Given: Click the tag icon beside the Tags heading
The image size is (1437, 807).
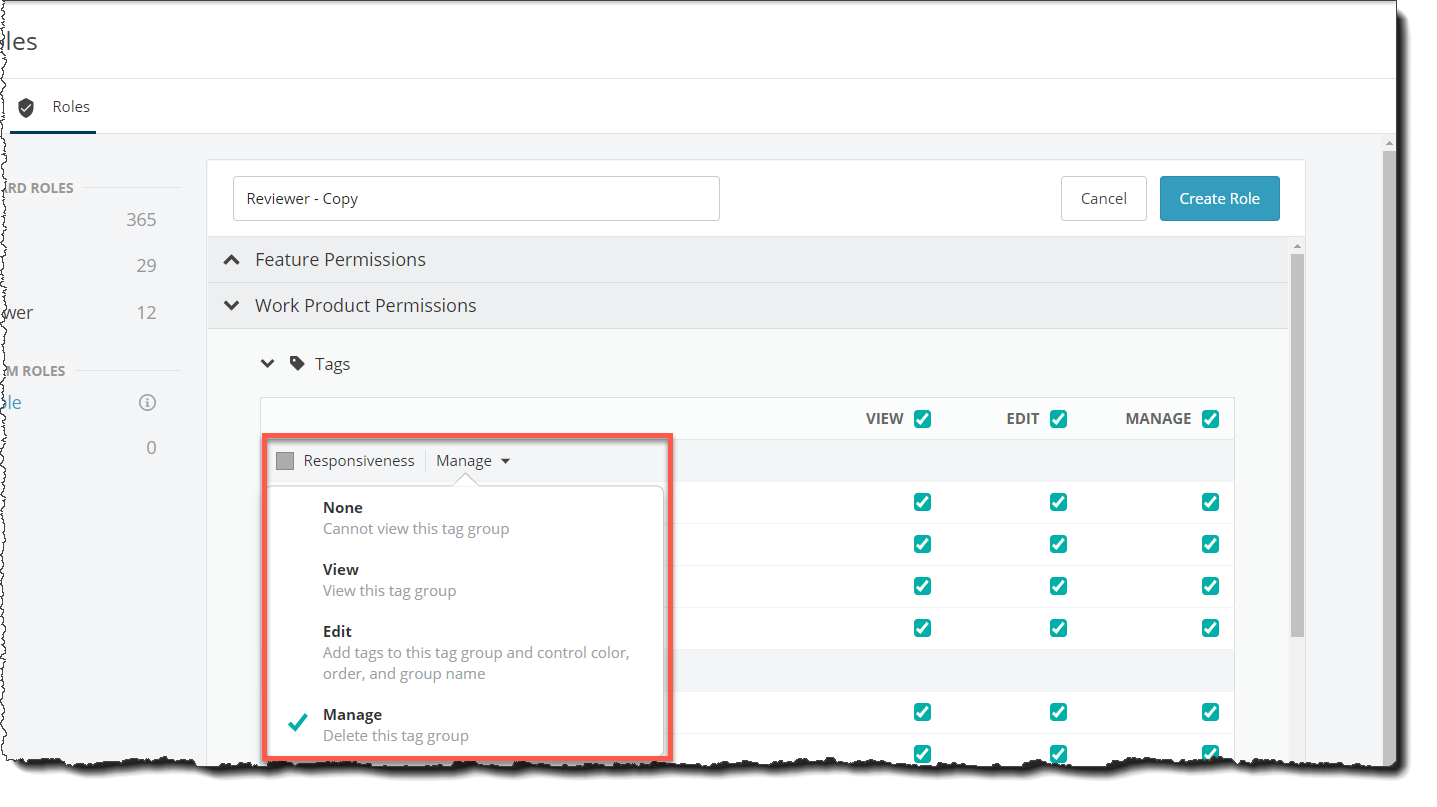Looking at the screenshot, I should (297, 364).
